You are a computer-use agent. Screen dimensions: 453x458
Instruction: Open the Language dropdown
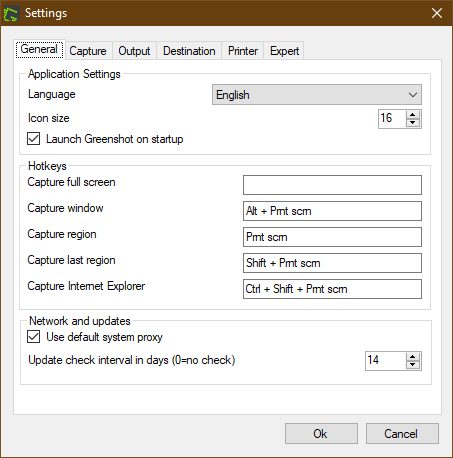[317, 95]
